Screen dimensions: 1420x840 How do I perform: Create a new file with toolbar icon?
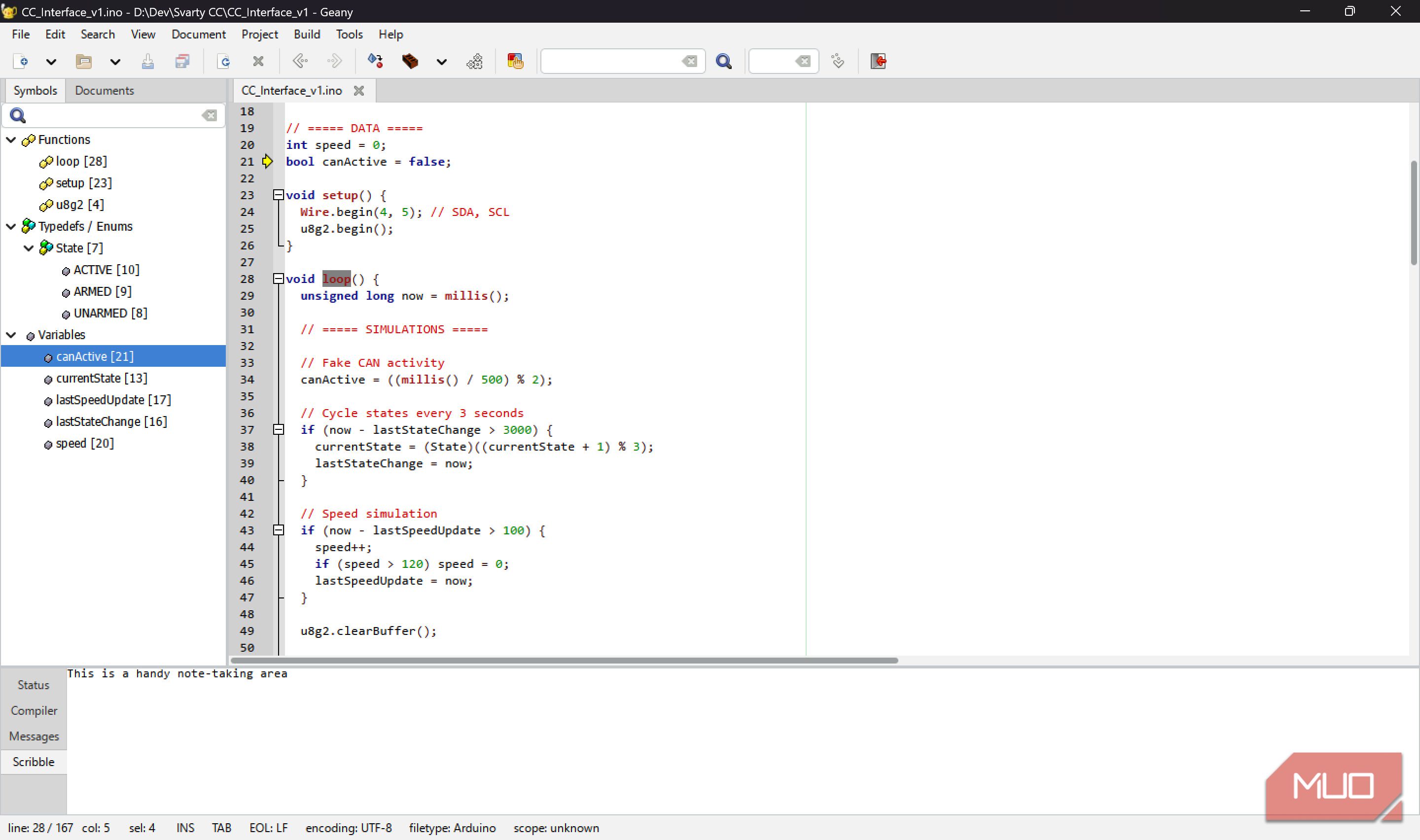(x=20, y=61)
